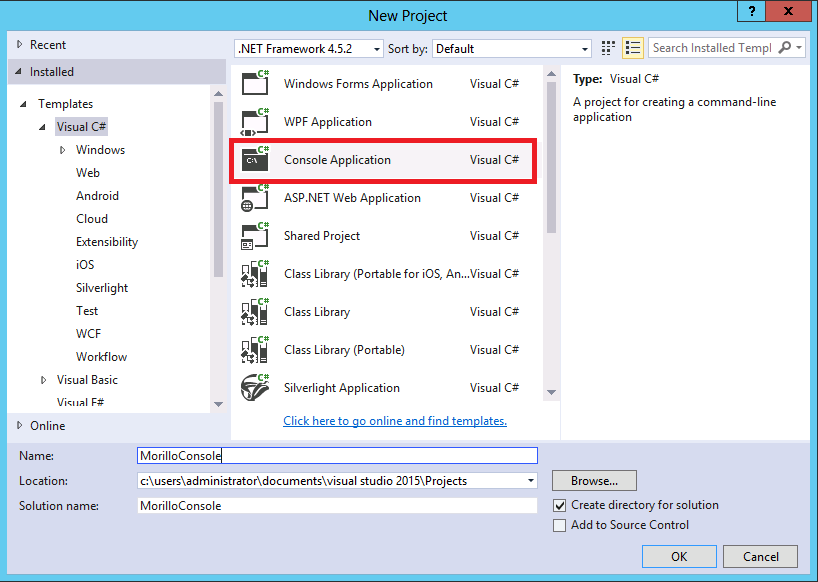Switch to medium icons list view

633,48
